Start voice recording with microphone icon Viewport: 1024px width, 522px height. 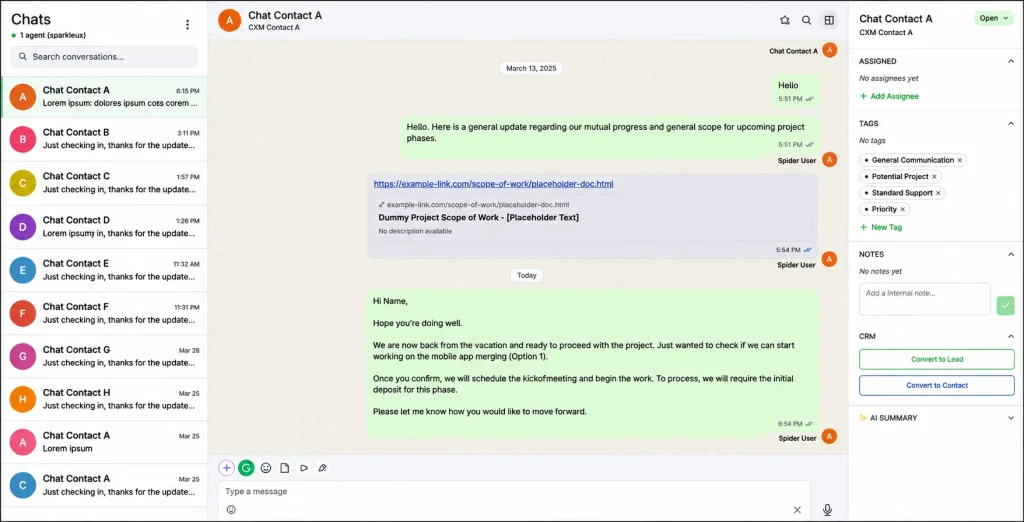827,510
